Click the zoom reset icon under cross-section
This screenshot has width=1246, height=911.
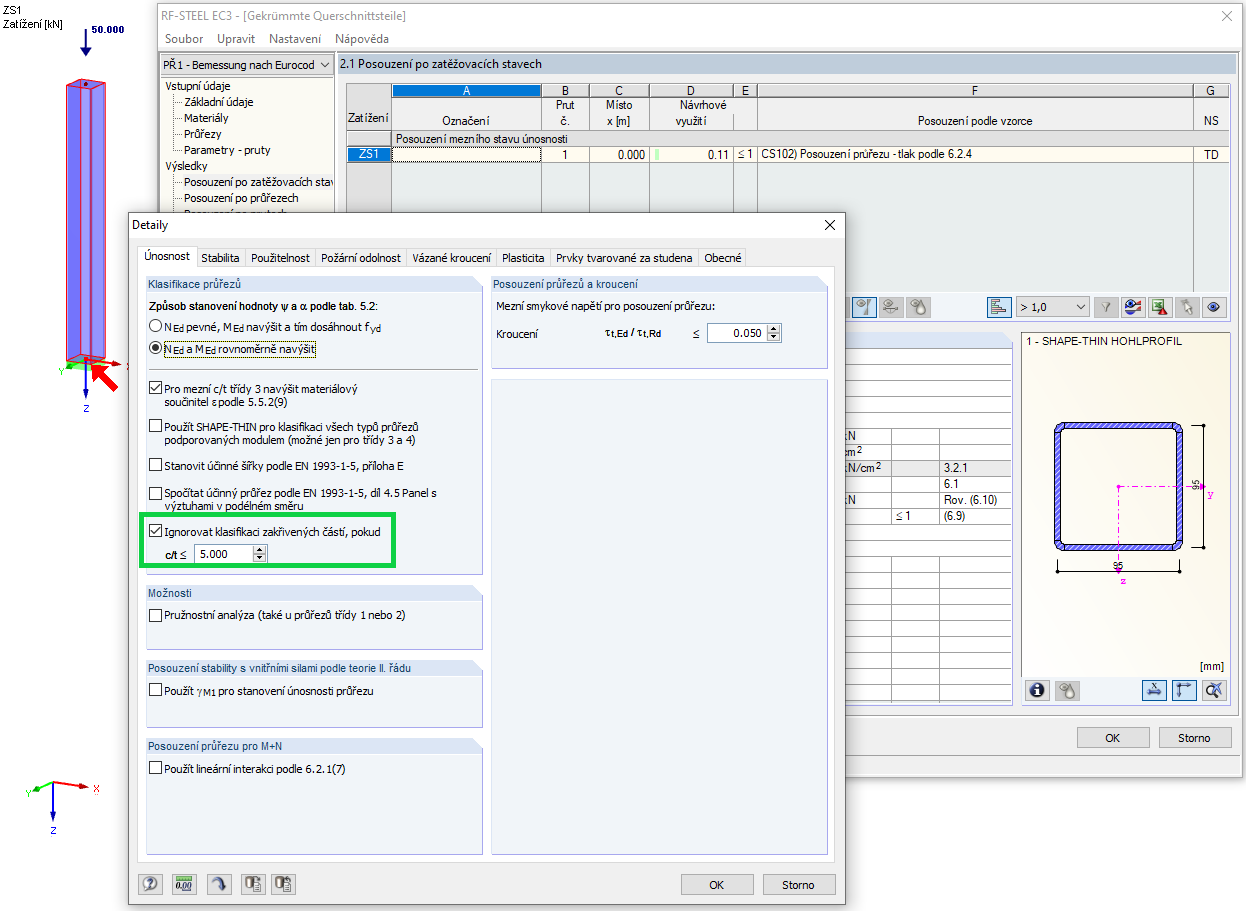[1214, 690]
